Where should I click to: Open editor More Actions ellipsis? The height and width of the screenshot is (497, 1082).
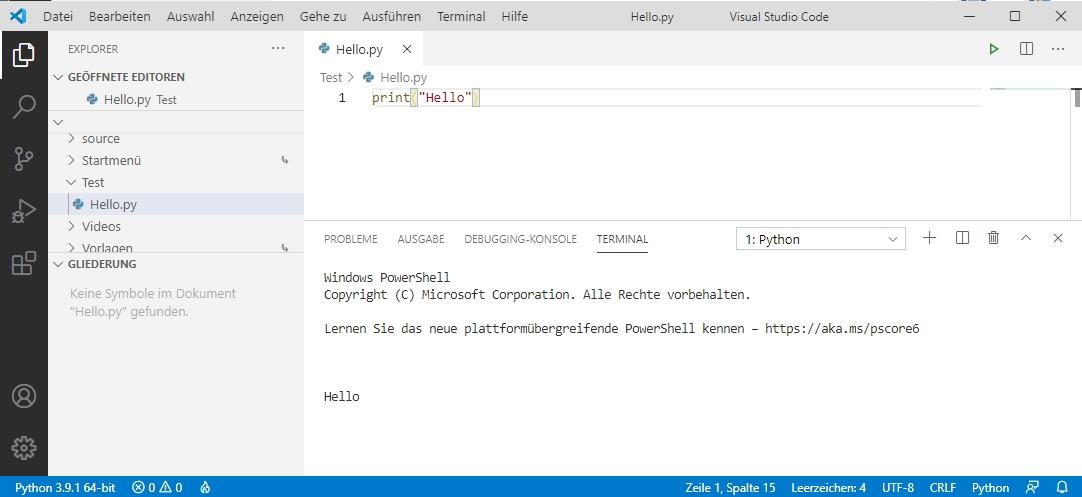[1058, 49]
